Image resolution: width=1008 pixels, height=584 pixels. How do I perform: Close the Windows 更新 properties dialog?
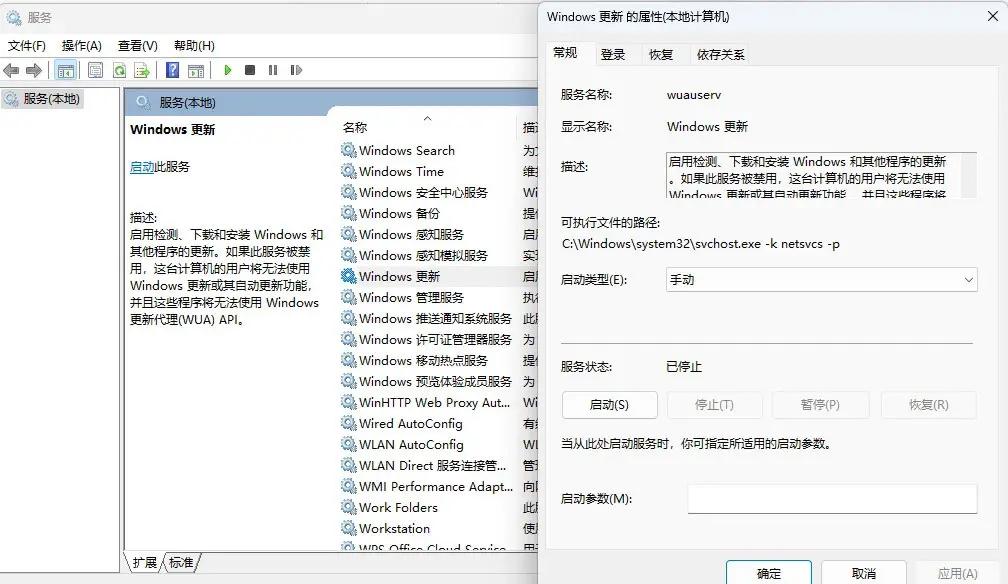[x=993, y=17]
